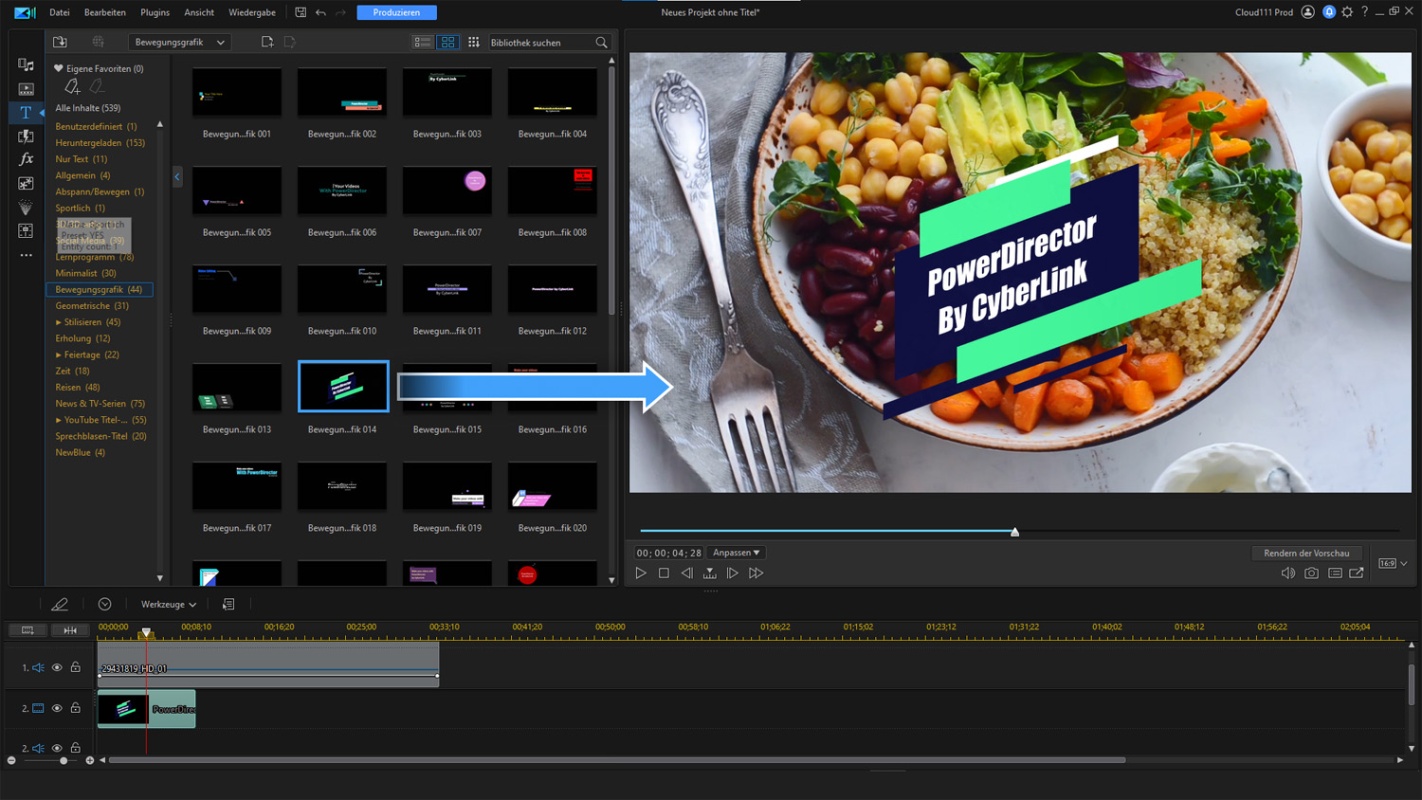The image size is (1422, 800).
Task: Lock track 1
Action: [75, 667]
